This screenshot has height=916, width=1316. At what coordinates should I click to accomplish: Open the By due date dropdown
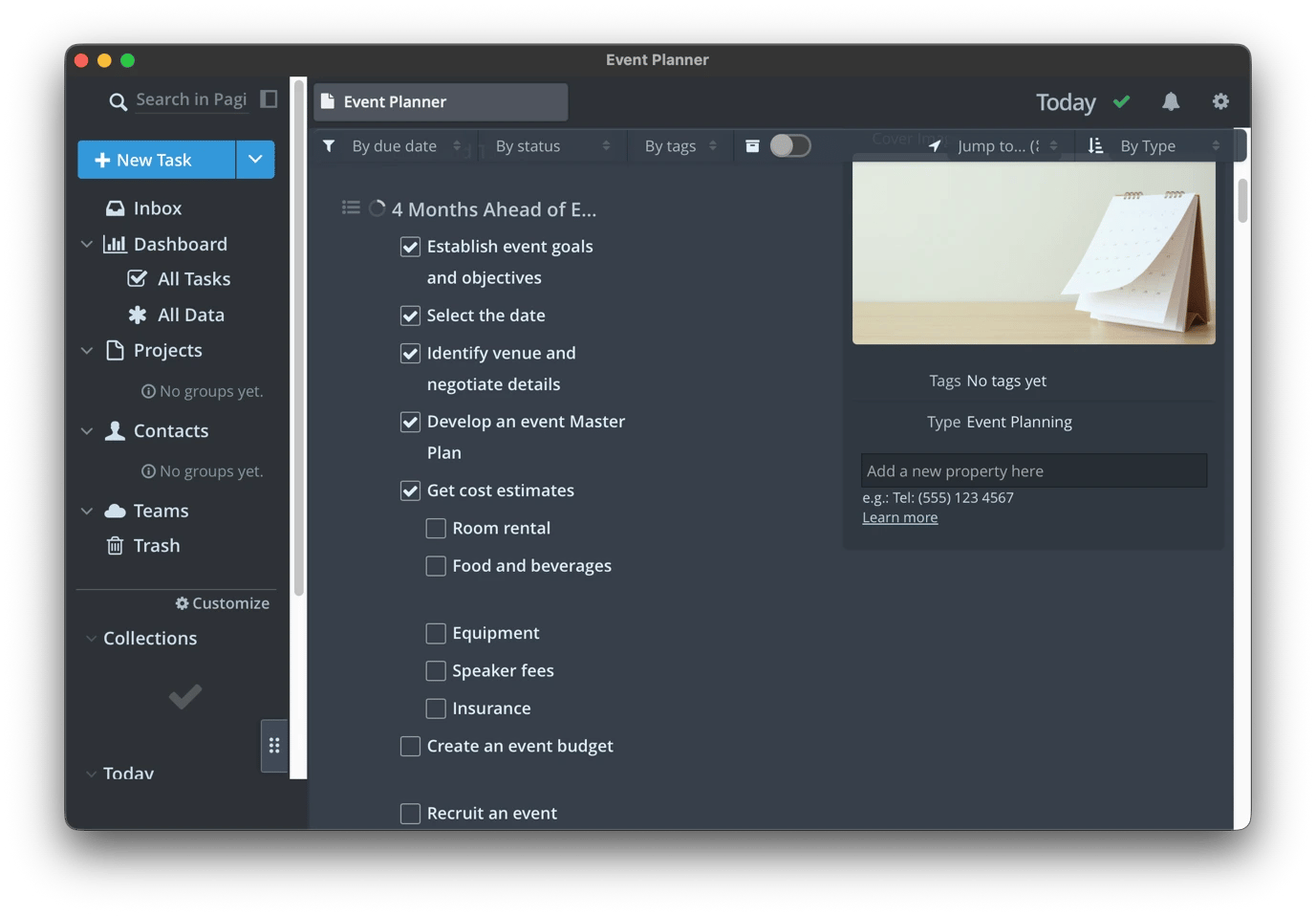point(406,146)
